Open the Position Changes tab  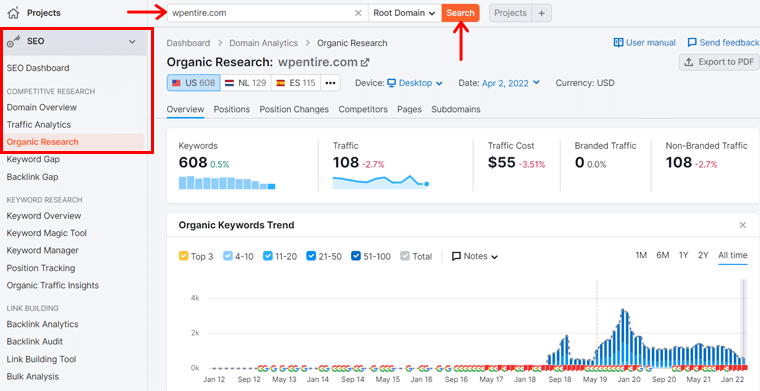[294, 109]
